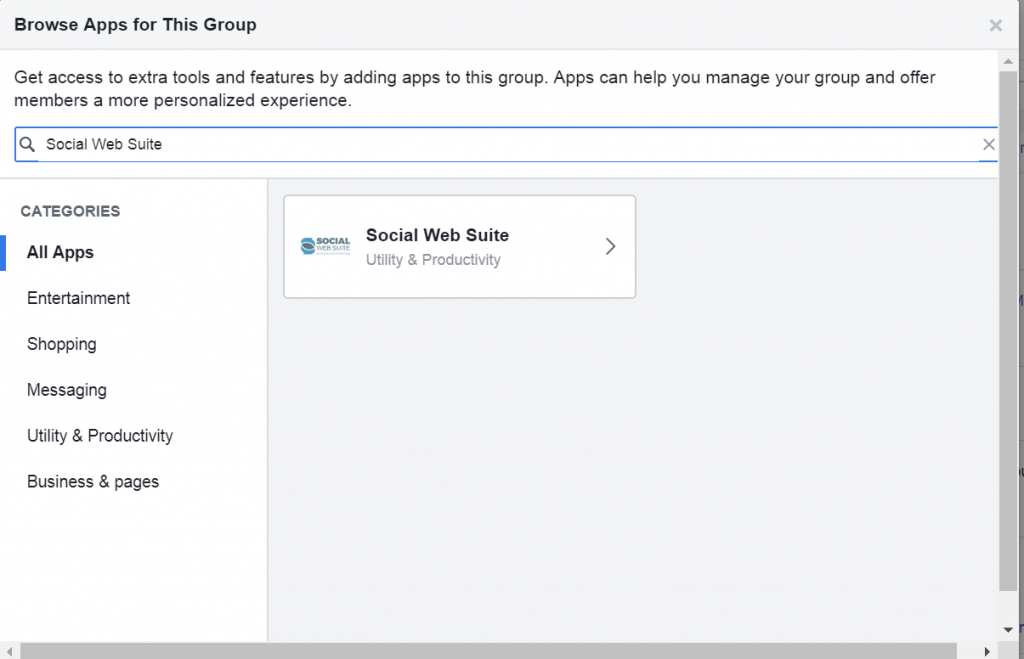This screenshot has height=659, width=1024.
Task: Open the Entertainment category
Action: (78, 298)
